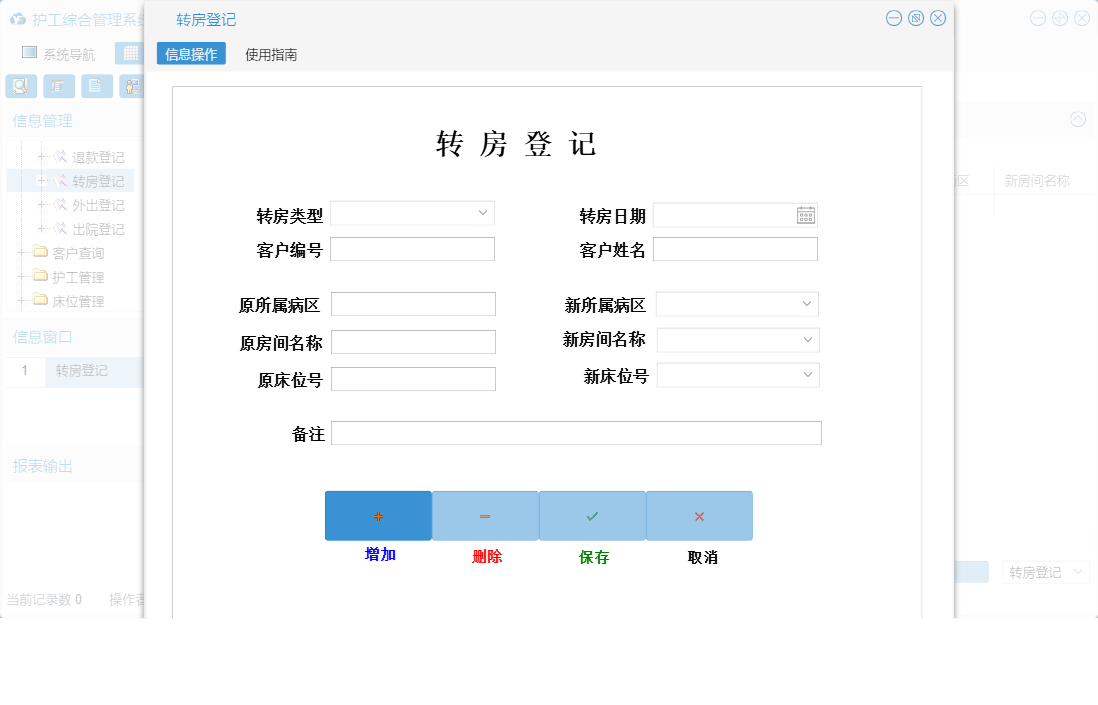The image size is (1098, 705).
Task: Click the checkmark icon above 保存
Action: click(592, 515)
